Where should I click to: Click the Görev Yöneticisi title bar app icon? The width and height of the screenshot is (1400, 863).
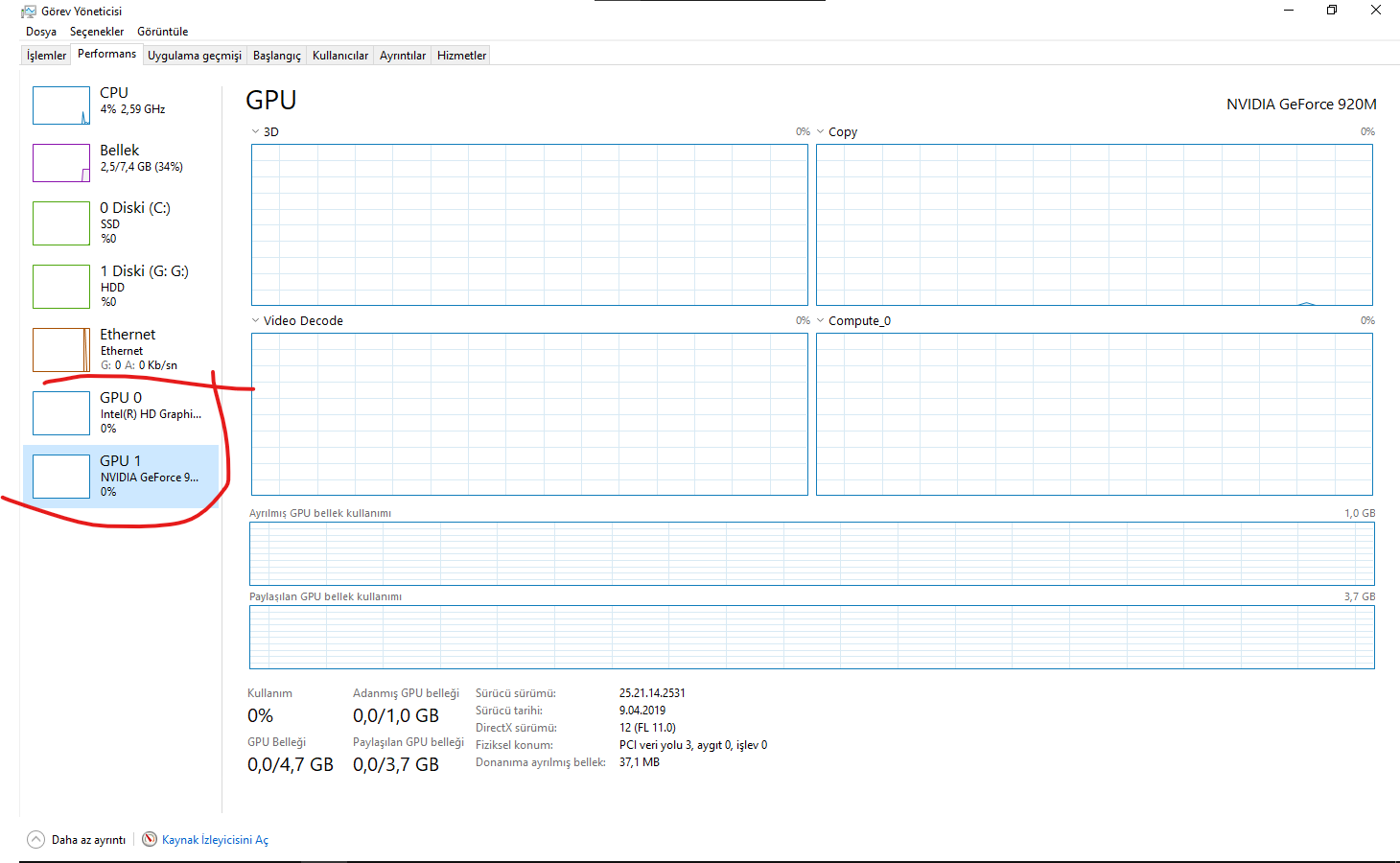click(x=29, y=12)
